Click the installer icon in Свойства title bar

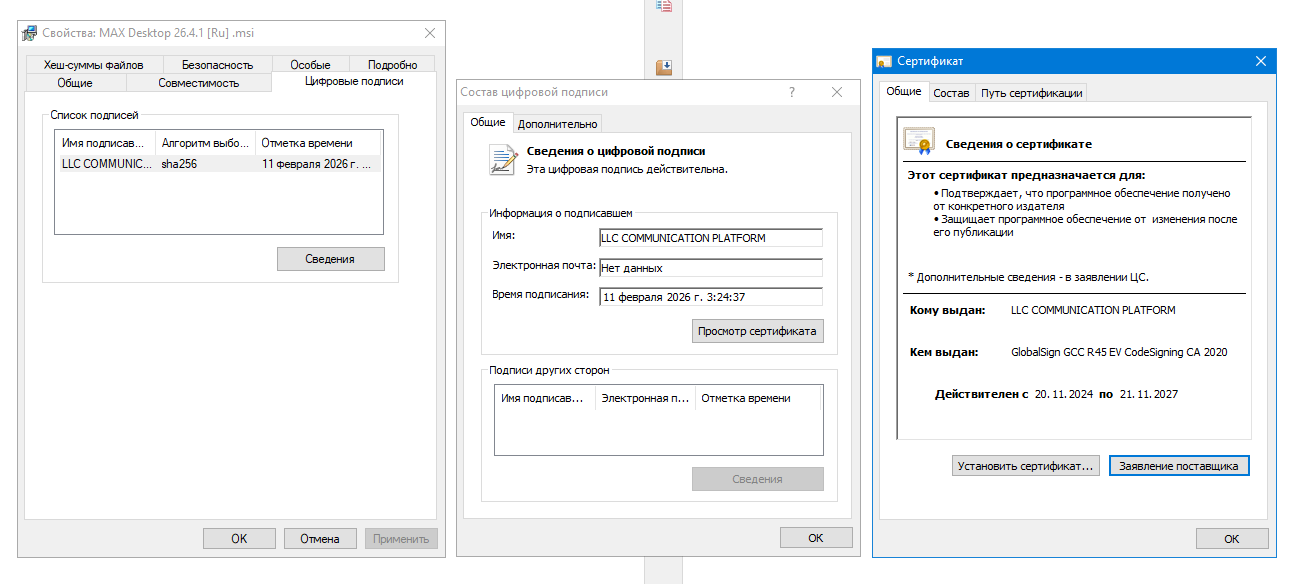click(30, 33)
